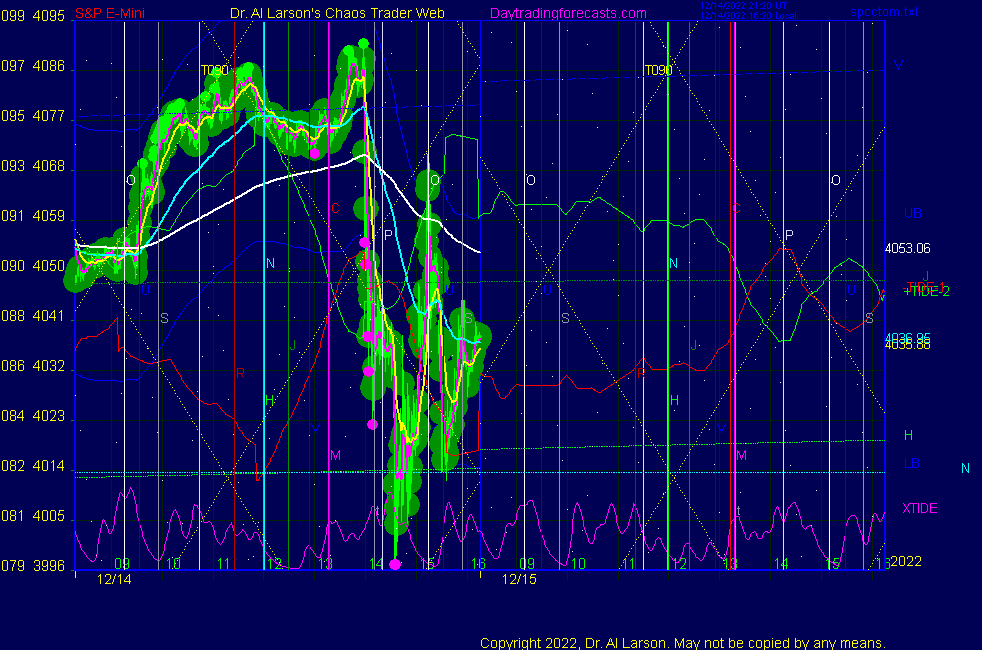
Task: Click the magenta dot at chart bottom low
Action: click(395, 565)
